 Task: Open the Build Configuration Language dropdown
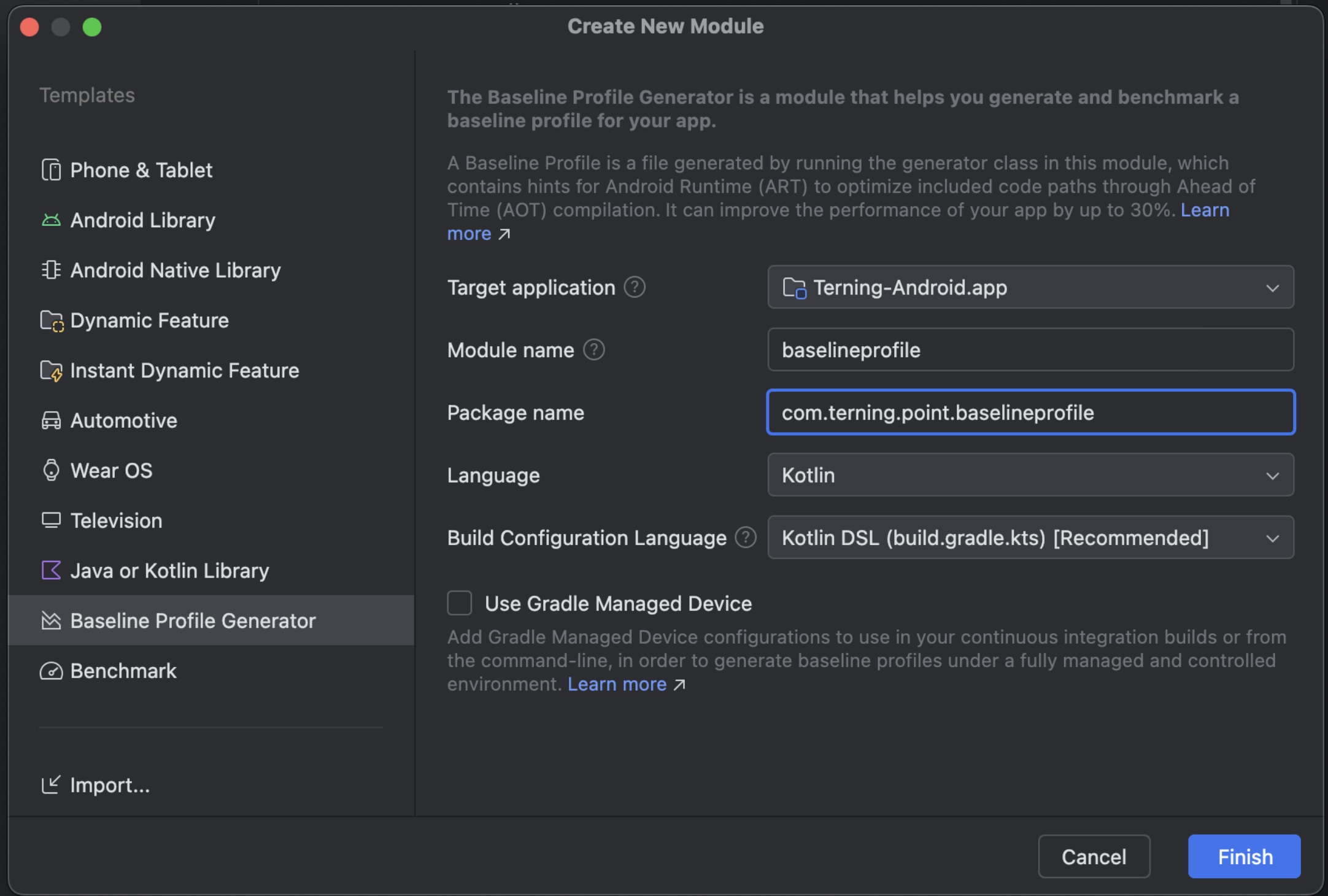[x=1030, y=538]
